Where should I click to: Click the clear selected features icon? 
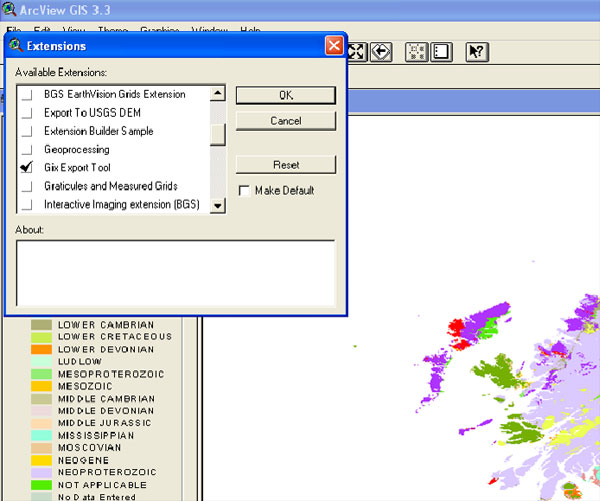(442, 52)
